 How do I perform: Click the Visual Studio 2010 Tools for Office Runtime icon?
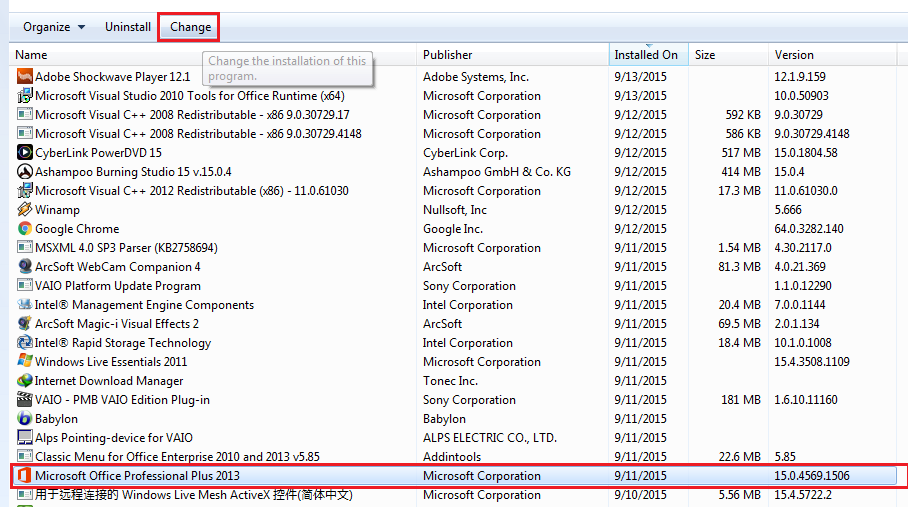(x=24, y=95)
